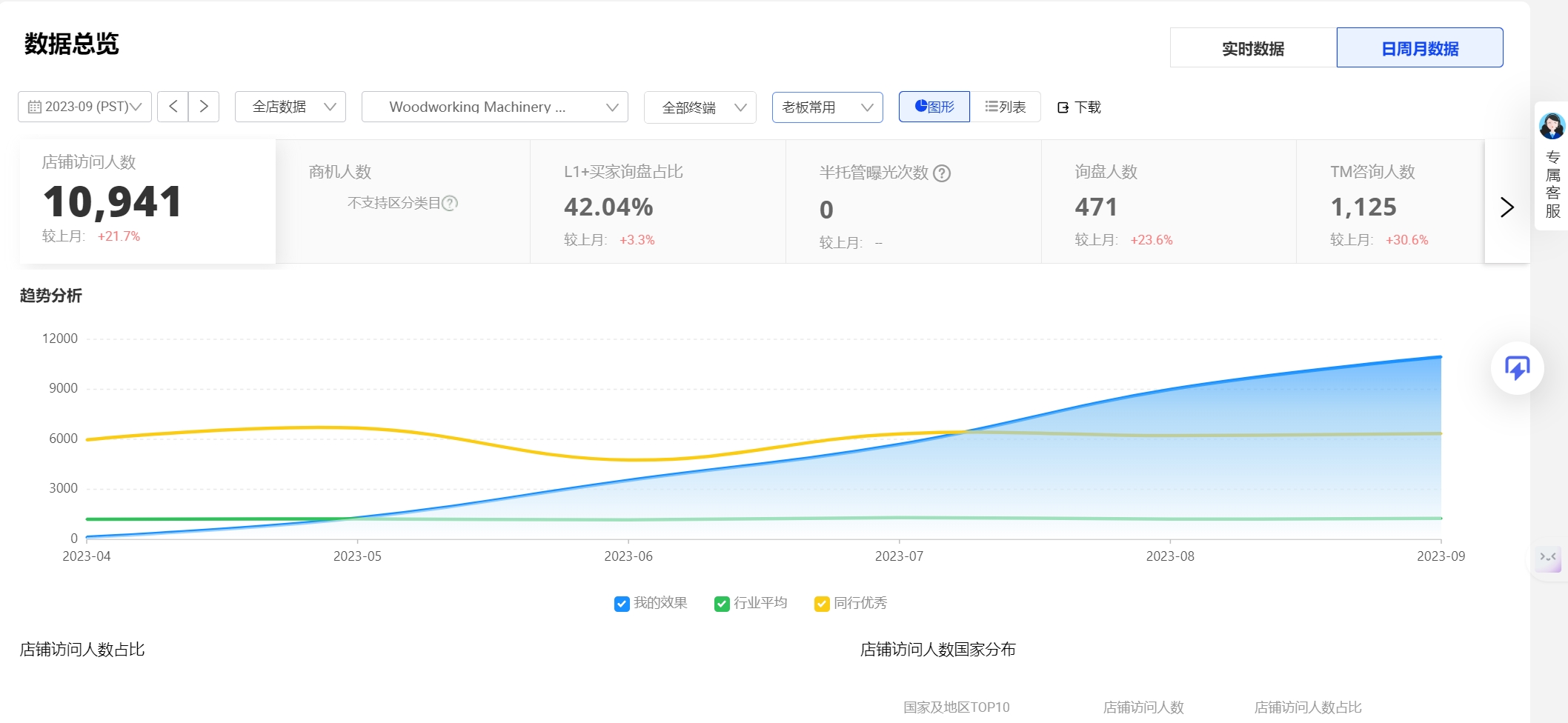The height and width of the screenshot is (723, 1568).
Task: Click the previous month arrow button
Action: (x=173, y=107)
